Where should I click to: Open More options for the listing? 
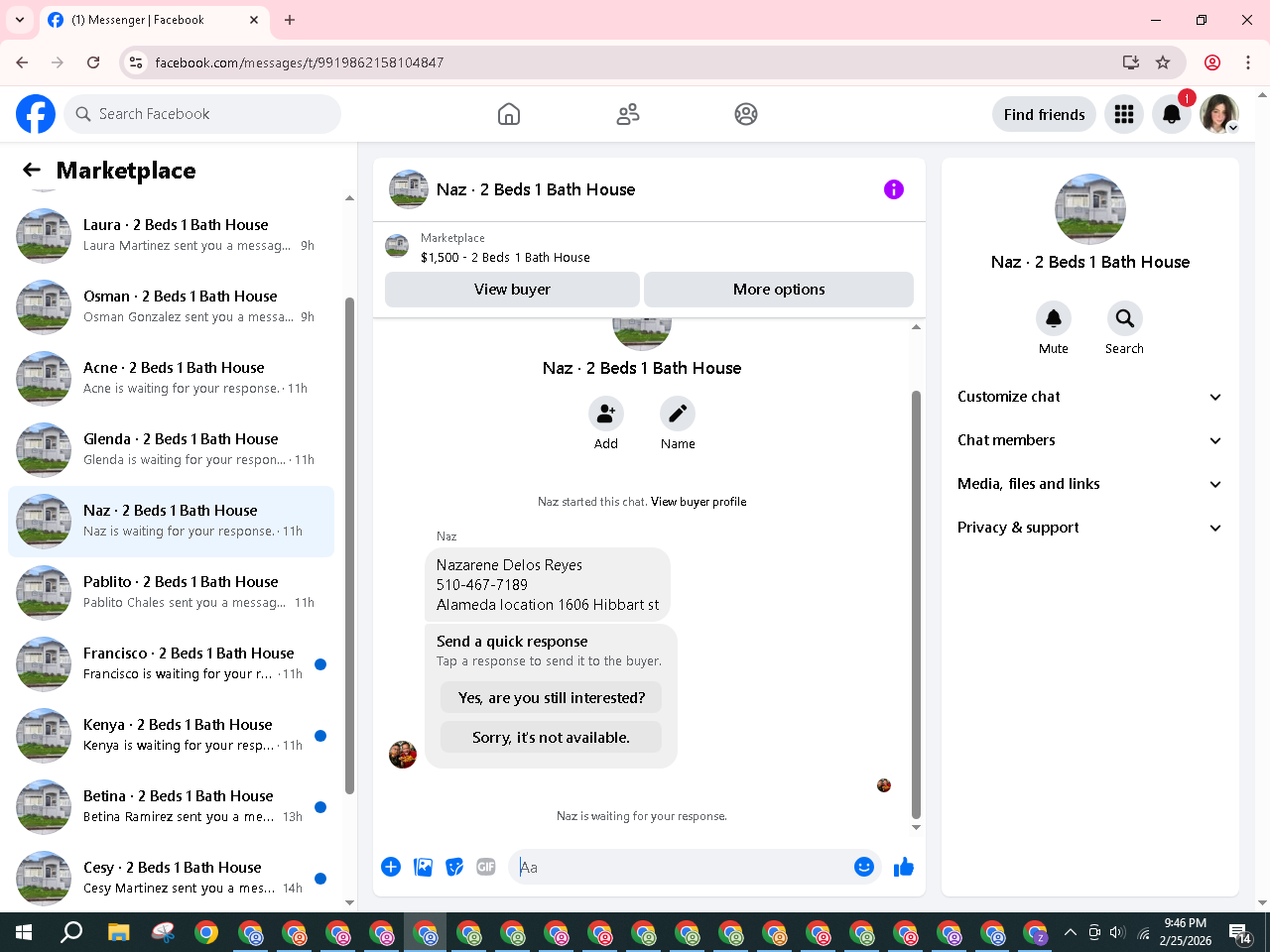pos(779,290)
